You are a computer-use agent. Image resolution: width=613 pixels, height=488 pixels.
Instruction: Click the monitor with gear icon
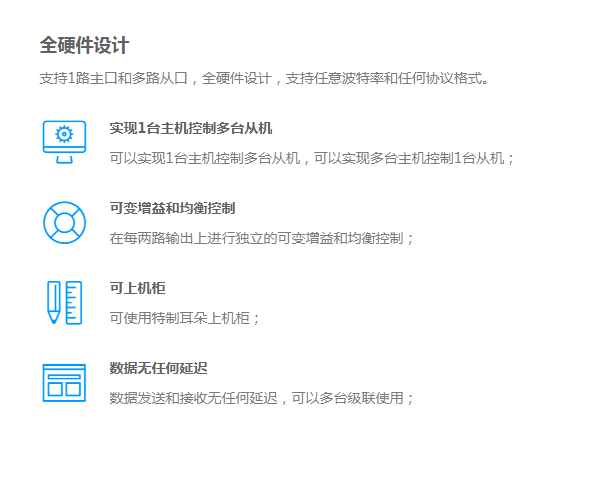coord(64,142)
